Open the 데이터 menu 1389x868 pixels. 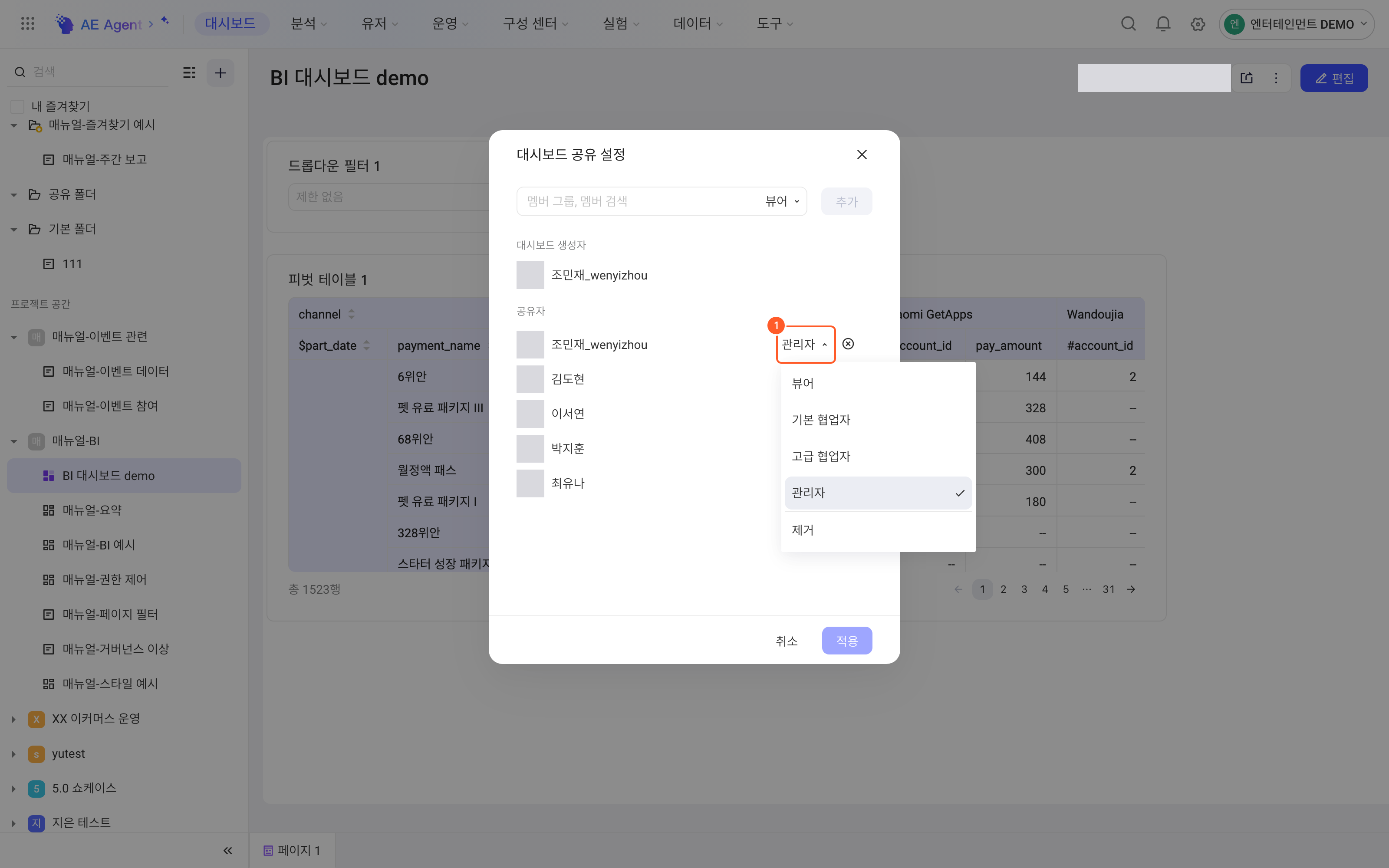tap(698, 23)
